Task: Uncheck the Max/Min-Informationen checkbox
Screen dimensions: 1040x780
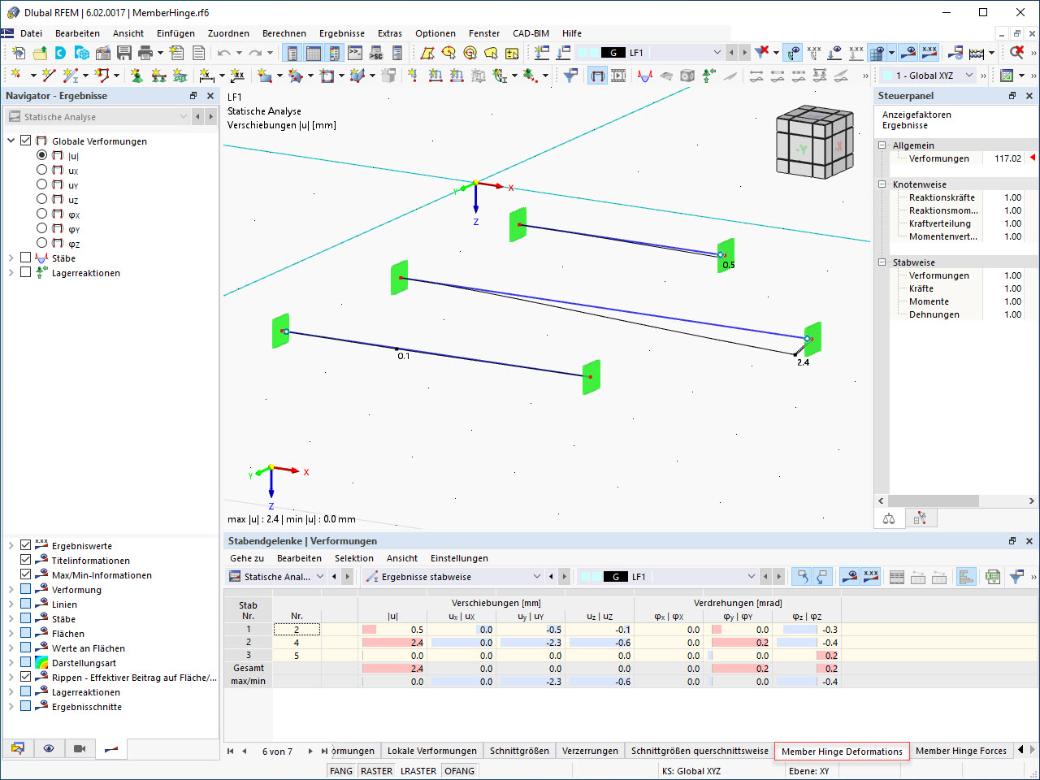Action: pos(26,574)
